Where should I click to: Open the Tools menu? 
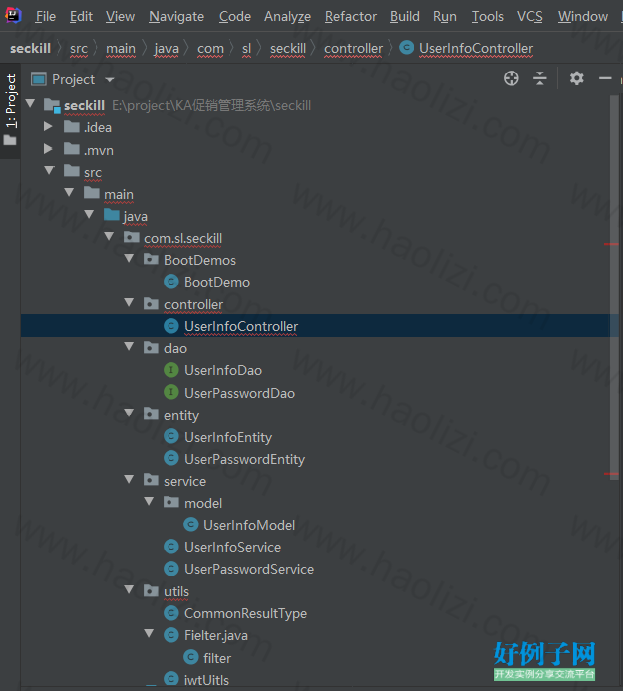pos(487,16)
